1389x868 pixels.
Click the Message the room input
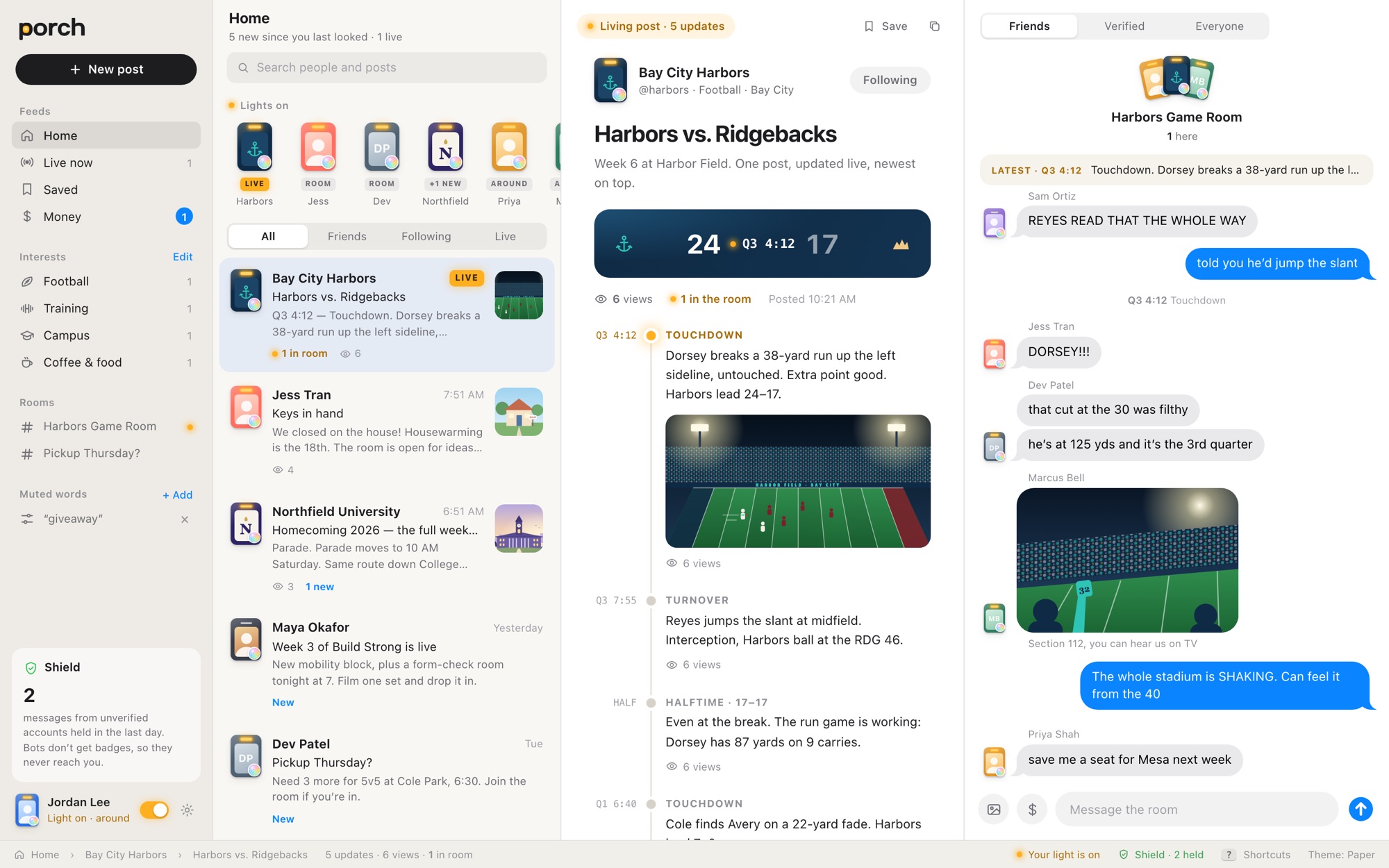point(1197,810)
